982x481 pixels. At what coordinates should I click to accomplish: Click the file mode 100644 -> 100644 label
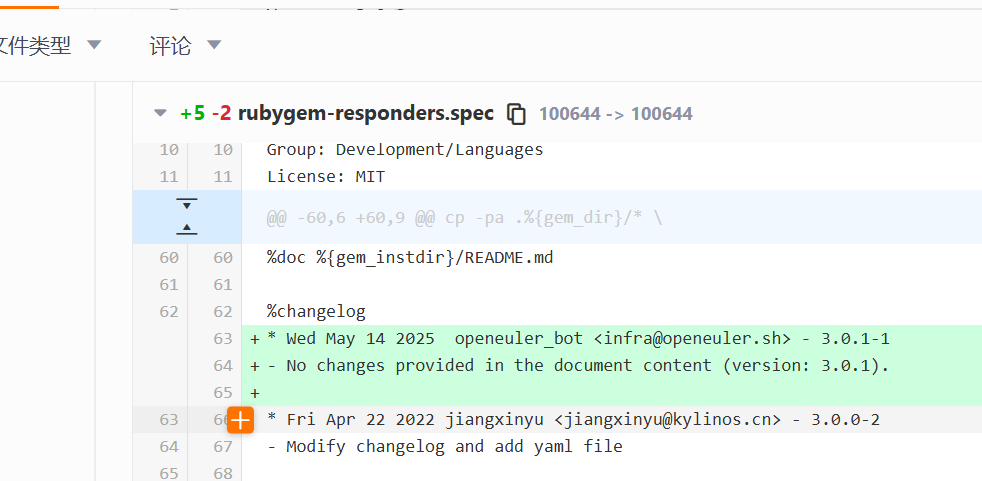(615, 114)
